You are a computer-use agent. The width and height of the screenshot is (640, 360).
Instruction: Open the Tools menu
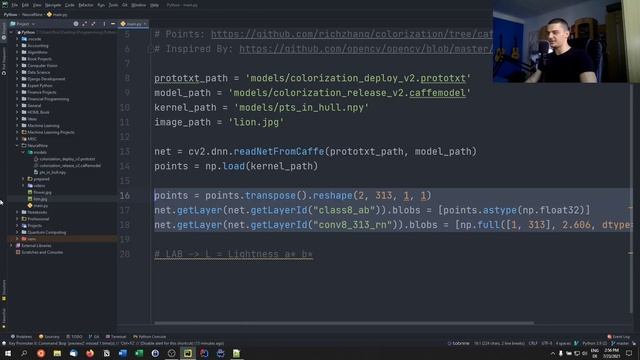pos(113,5)
